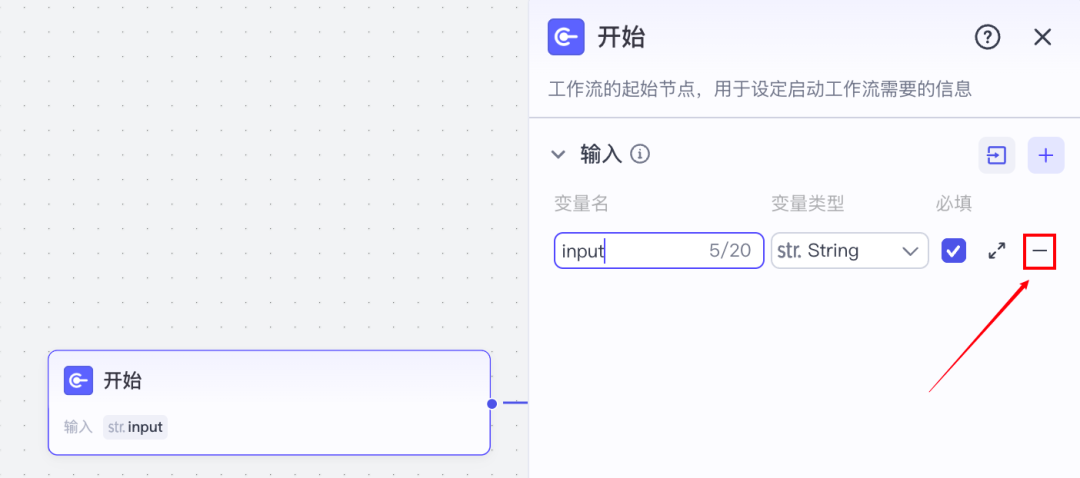Click the 开始 icon in the panel header
This screenshot has height=478, width=1080.
tap(566, 37)
